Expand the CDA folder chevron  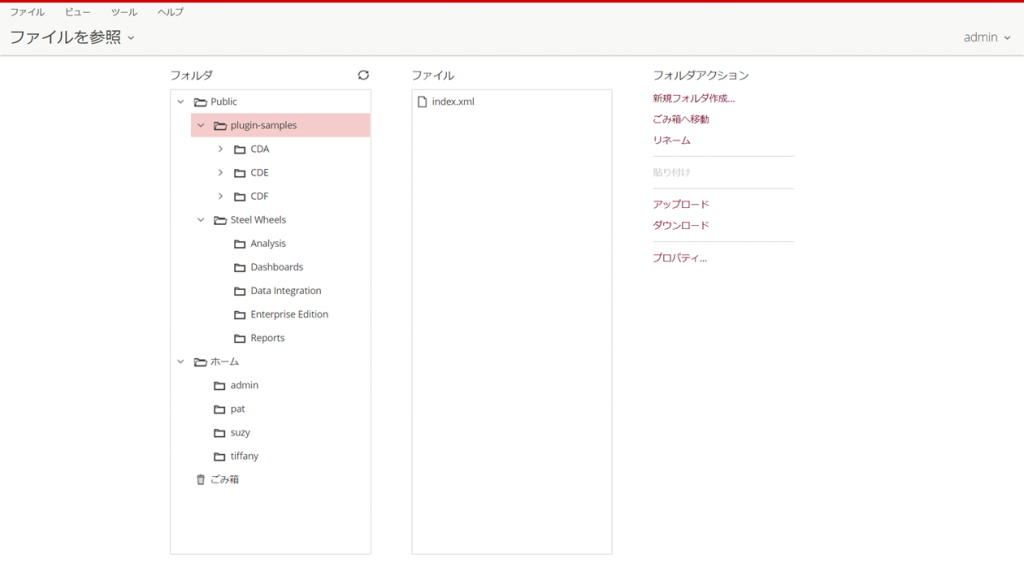(x=220, y=149)
